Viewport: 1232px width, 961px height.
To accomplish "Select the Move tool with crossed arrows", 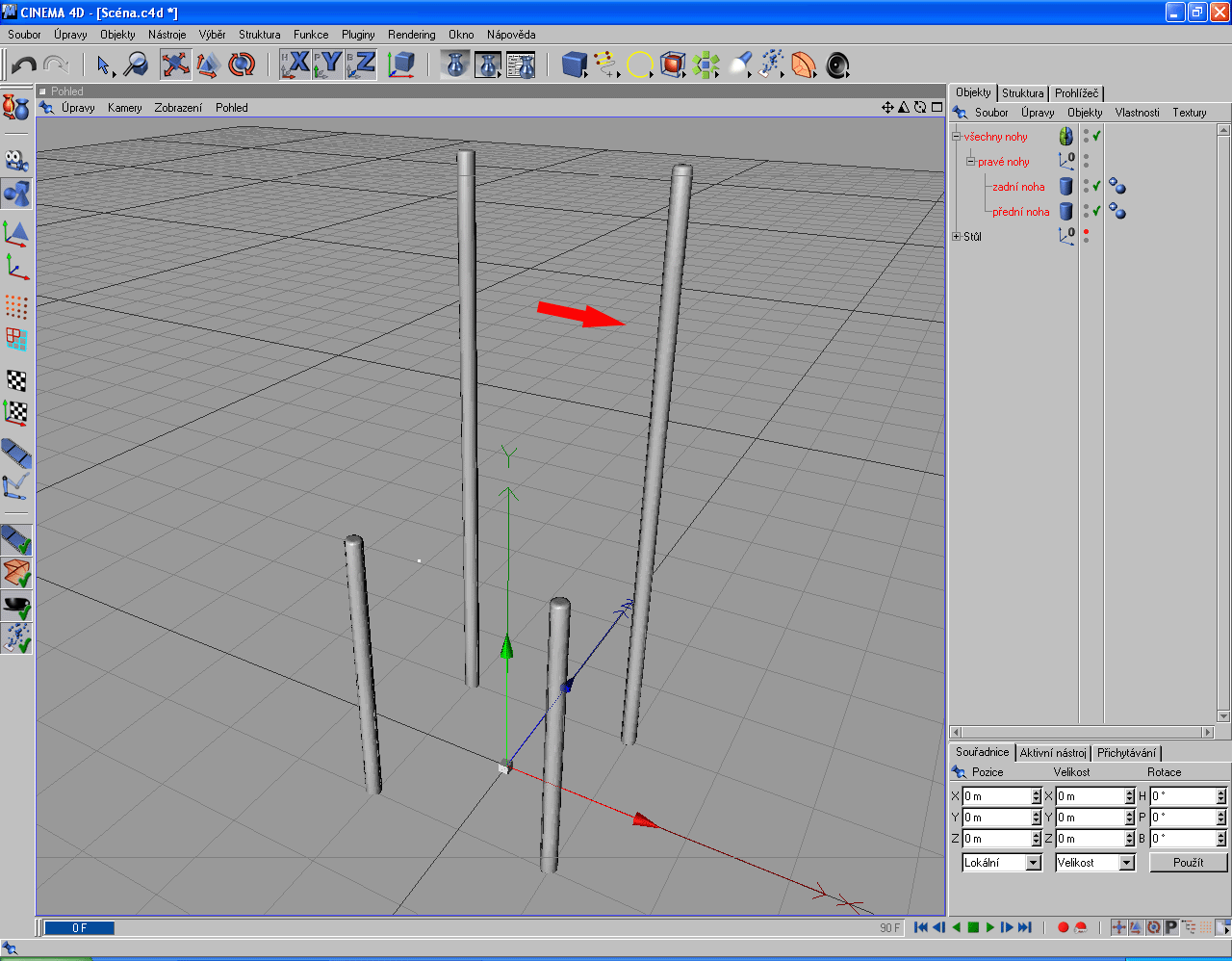I will [175, 65].
